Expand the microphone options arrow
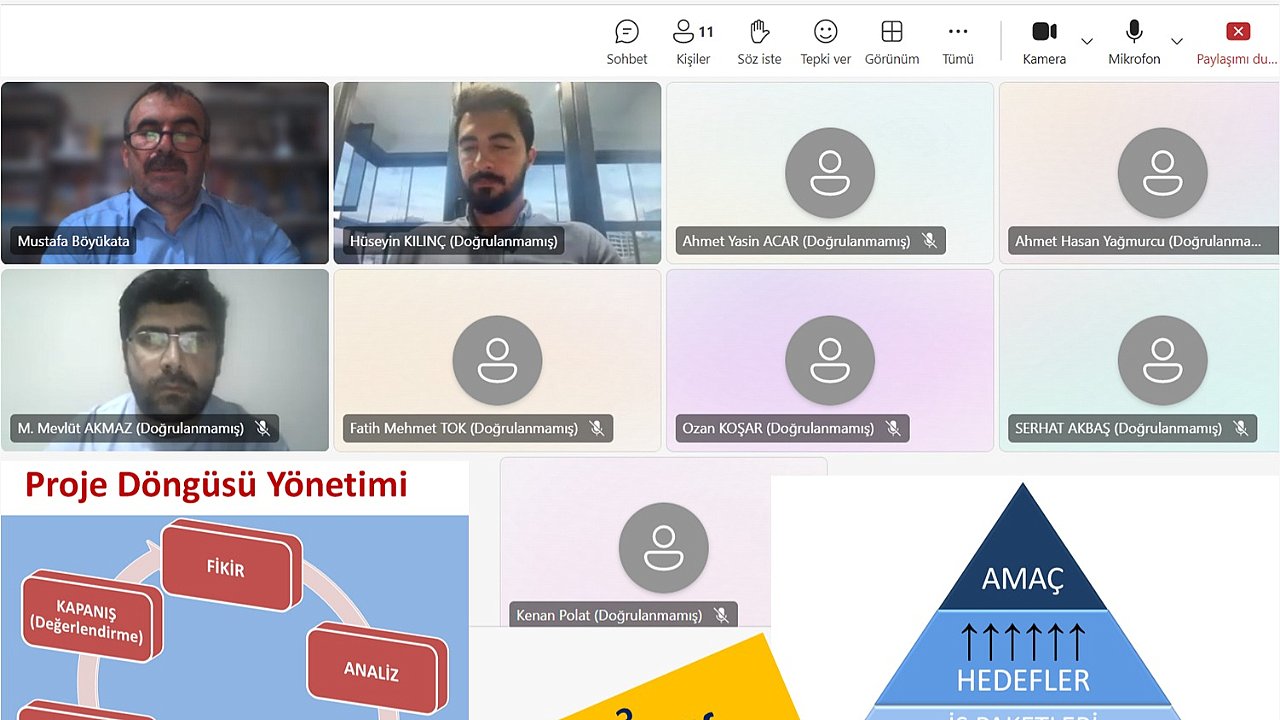The image size is (1280, 720). [x=1177, y=41]
